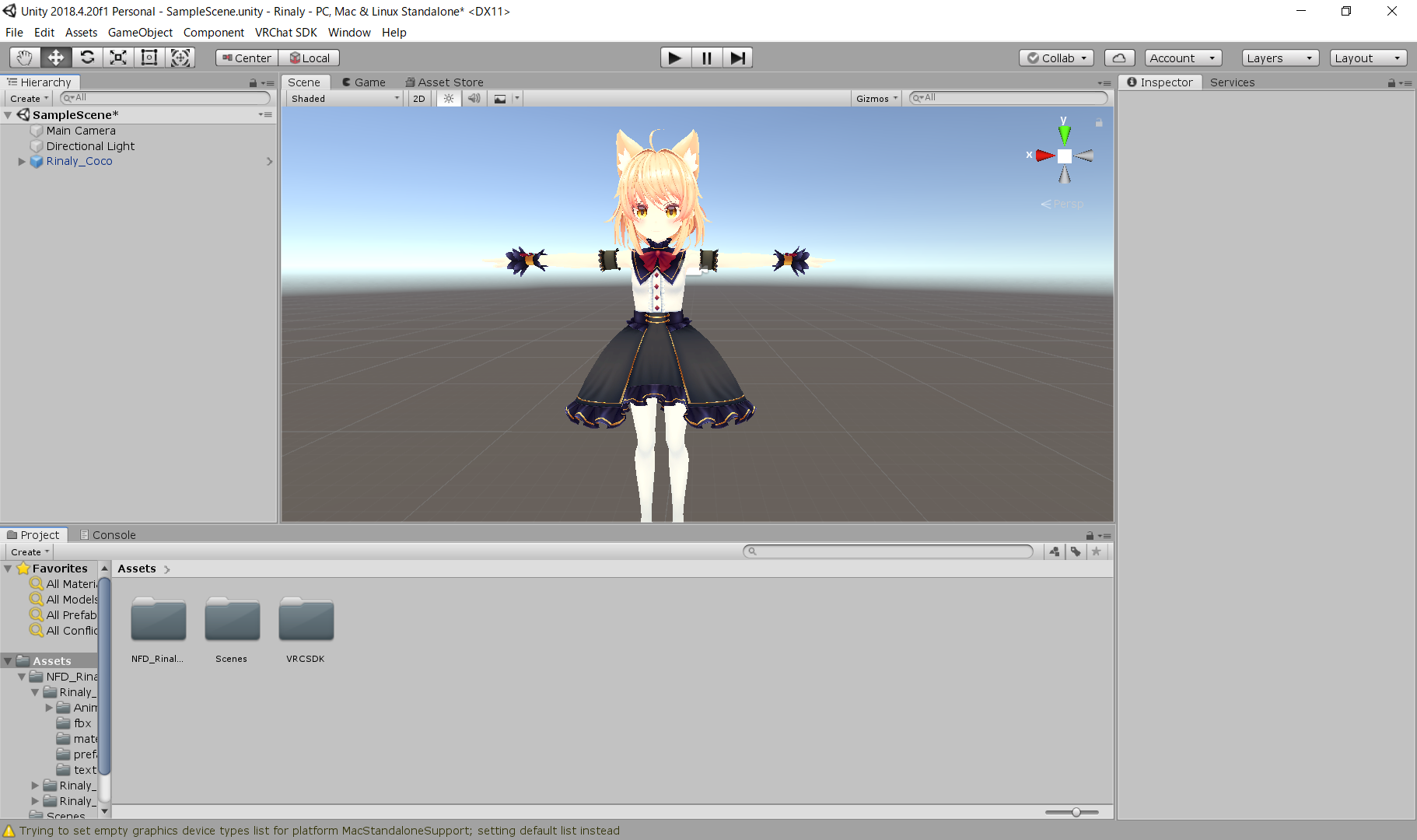The image size is (1417, 840).
Task: Toggle 2D view mode in Scene
Action: [x=418, y=98]
